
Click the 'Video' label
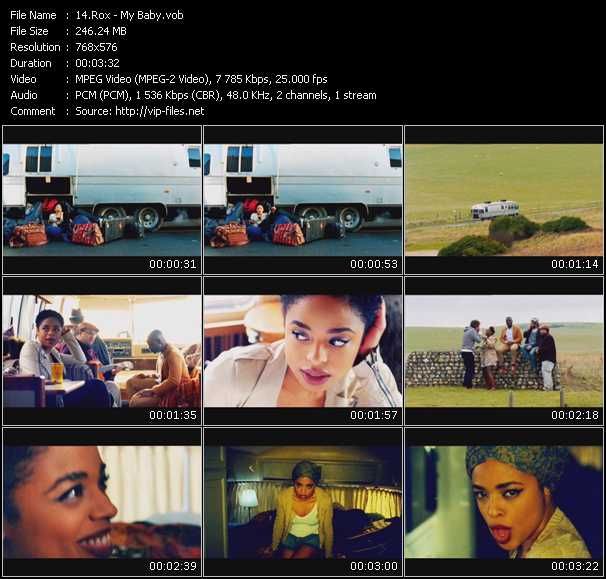(x=23, y=79)
